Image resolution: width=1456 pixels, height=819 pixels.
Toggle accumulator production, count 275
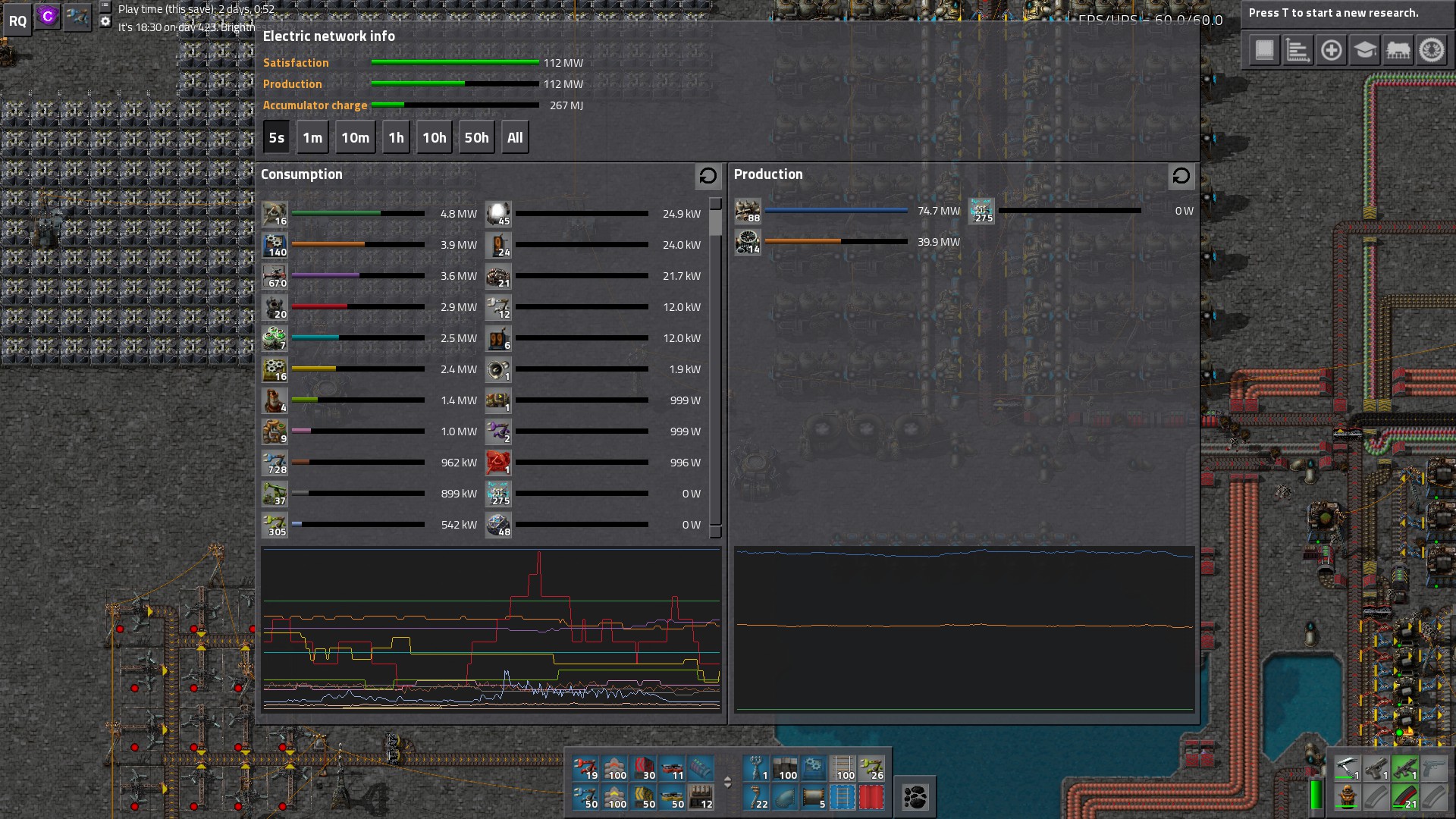click(x=981, y=211)
